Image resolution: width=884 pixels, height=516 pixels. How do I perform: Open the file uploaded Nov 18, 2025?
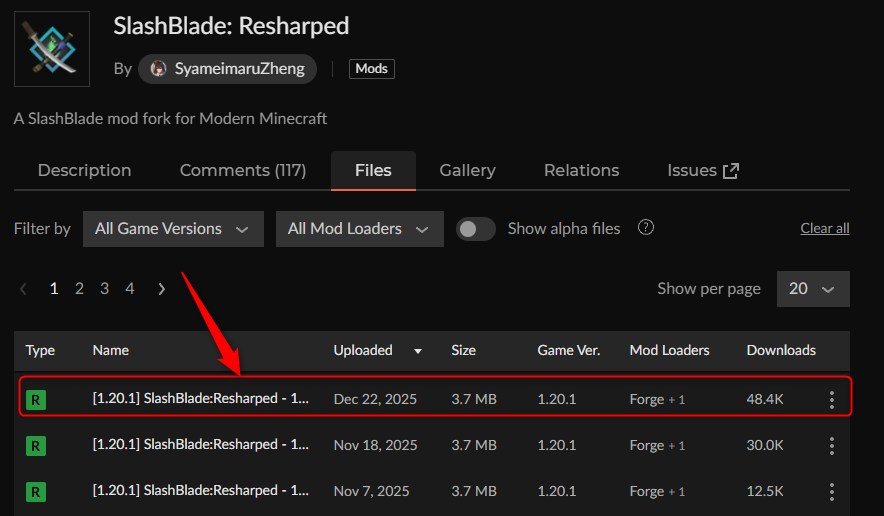[201, 444]
